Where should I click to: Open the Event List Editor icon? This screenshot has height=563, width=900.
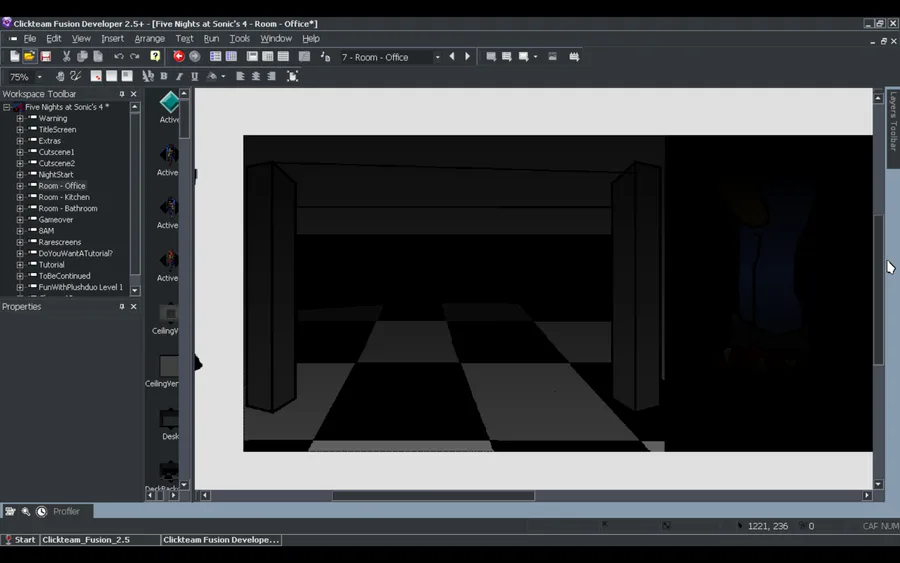click(x=284, y=56)
